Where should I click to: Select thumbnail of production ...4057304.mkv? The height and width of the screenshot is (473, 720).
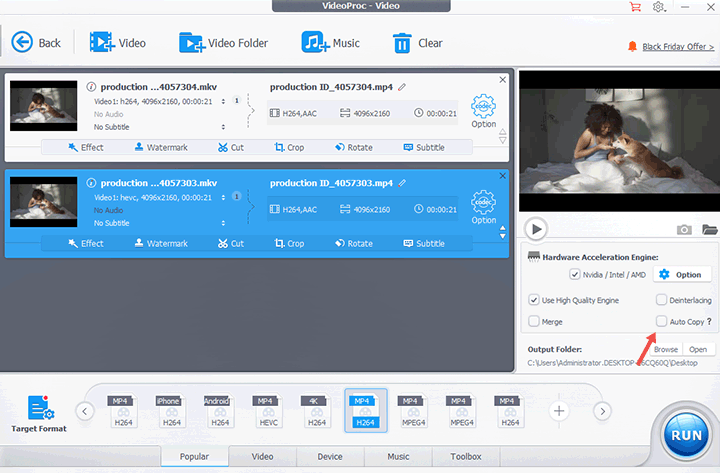[44, 106]
